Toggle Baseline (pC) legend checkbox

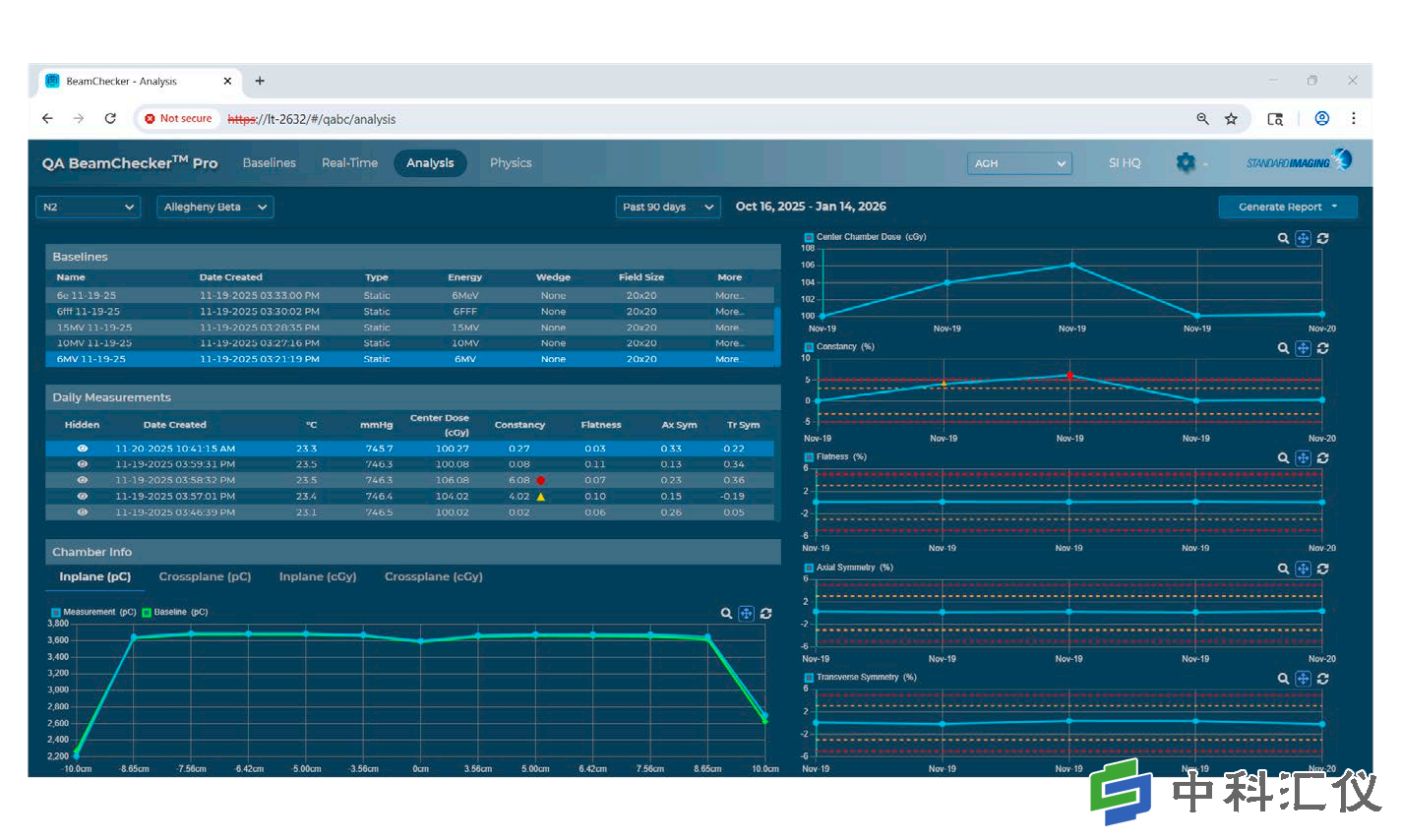pos(147,613)
